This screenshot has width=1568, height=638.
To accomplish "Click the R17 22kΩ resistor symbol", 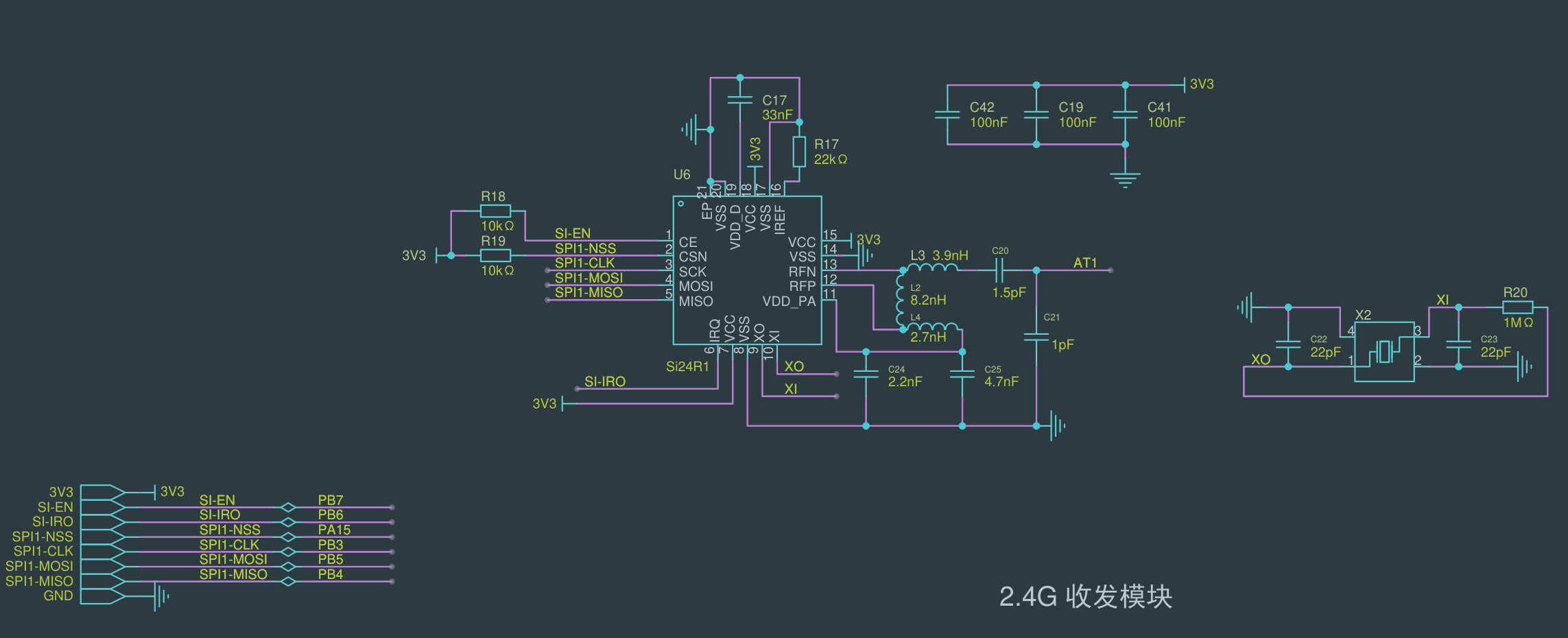I will click(799, 152).
